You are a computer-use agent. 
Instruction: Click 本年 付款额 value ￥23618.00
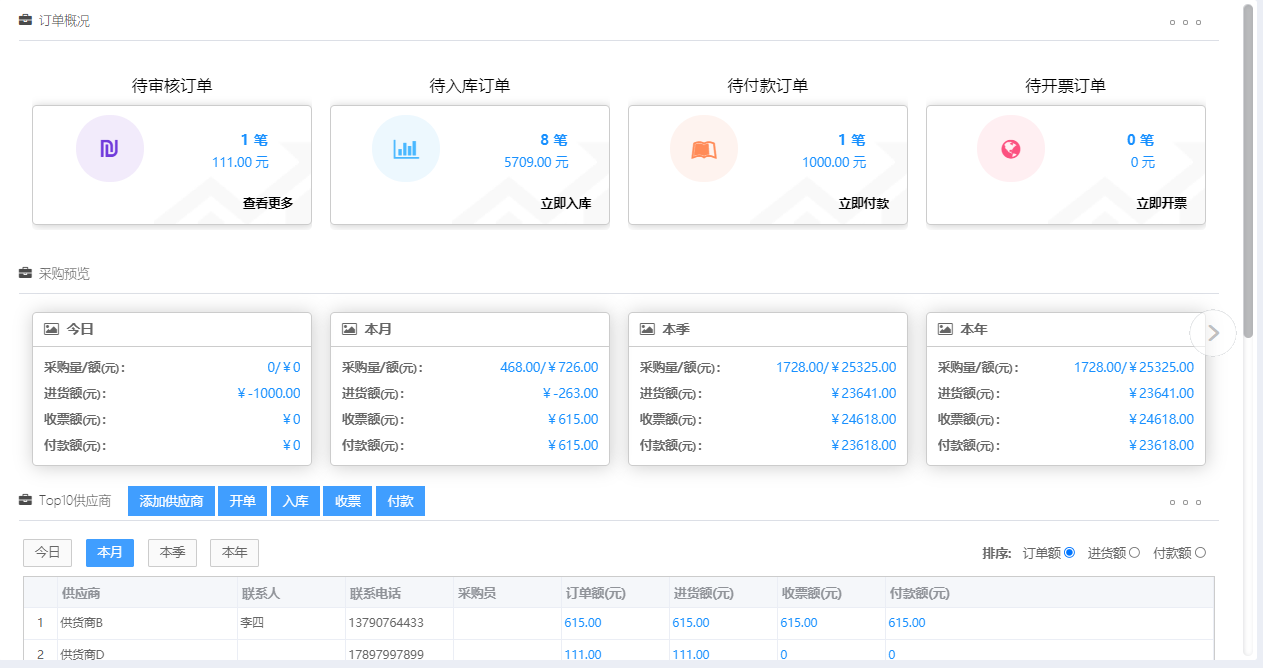[1162, 445]
